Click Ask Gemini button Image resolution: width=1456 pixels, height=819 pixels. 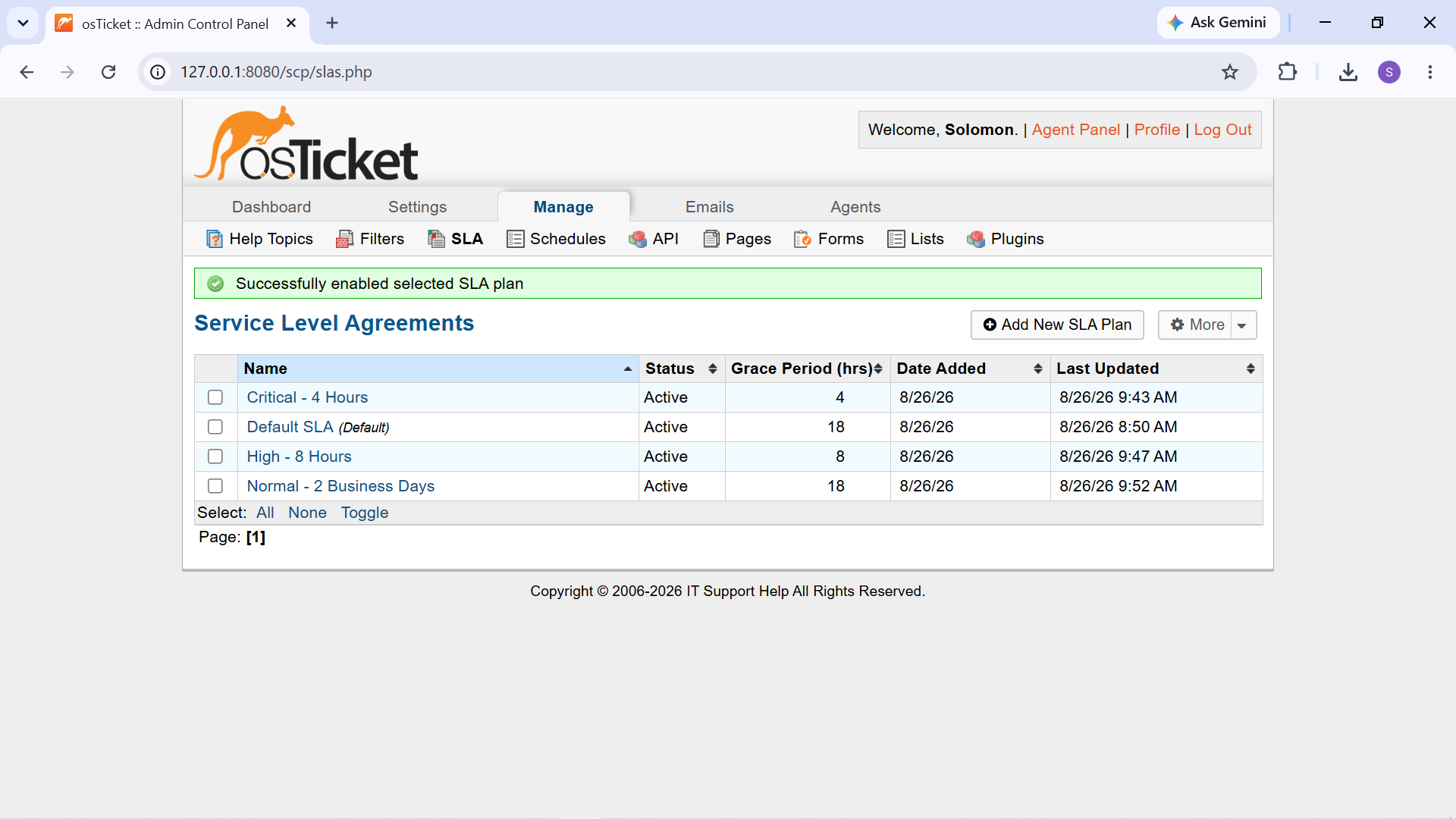pos(1218,23)
